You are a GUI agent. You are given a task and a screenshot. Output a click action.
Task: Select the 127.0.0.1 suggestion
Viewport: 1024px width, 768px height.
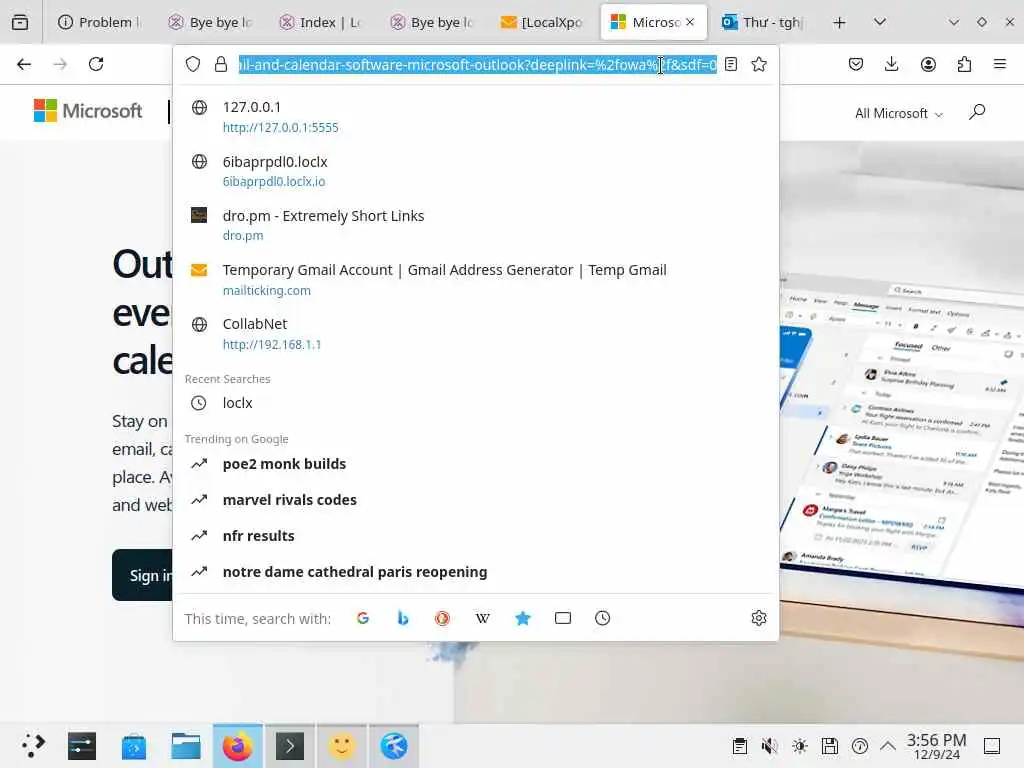(x=475, y=117)
